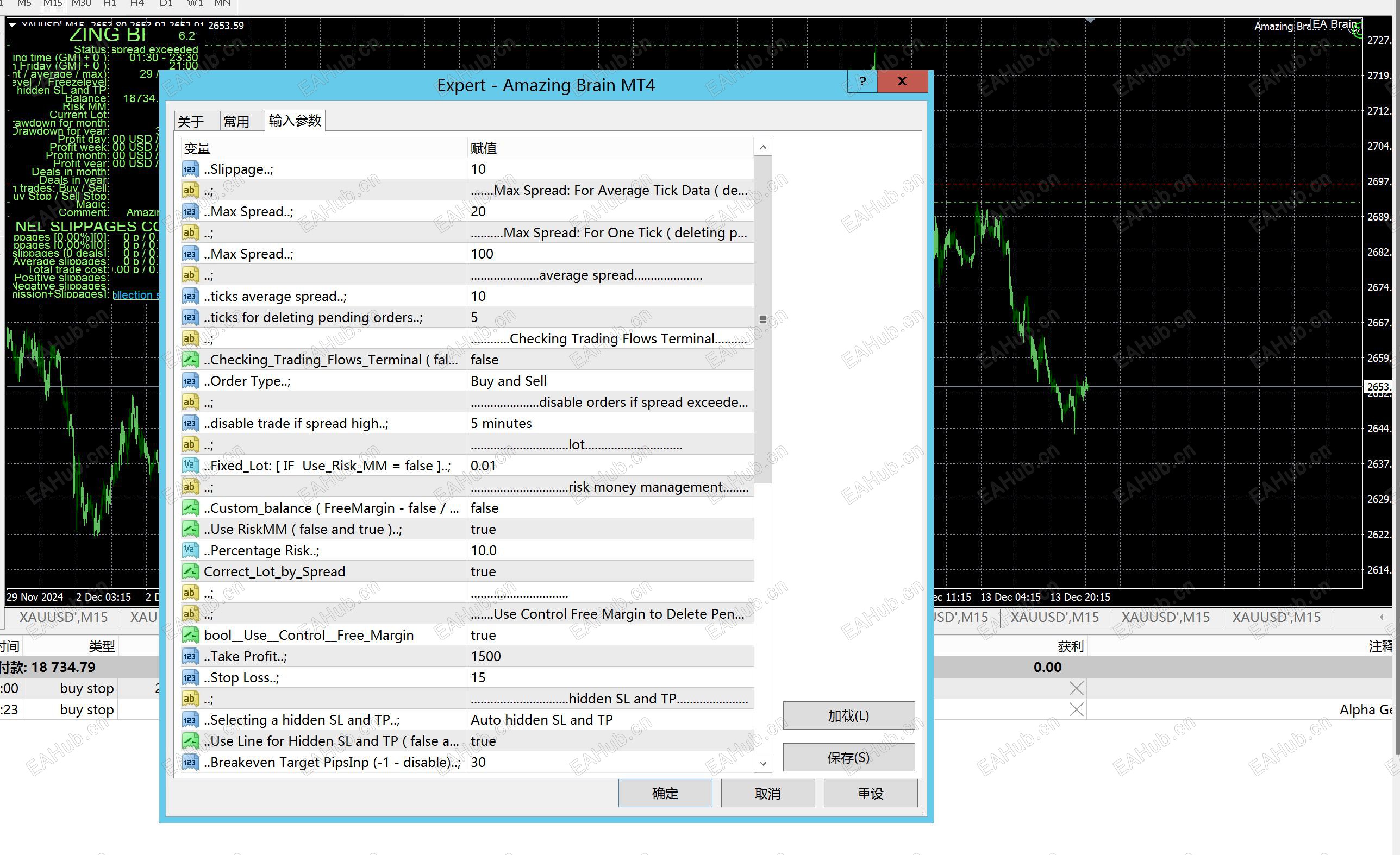Click the parameter list scroll-down arrow
The width and height of the screenshot is (1400, 855).
(763, 763)
